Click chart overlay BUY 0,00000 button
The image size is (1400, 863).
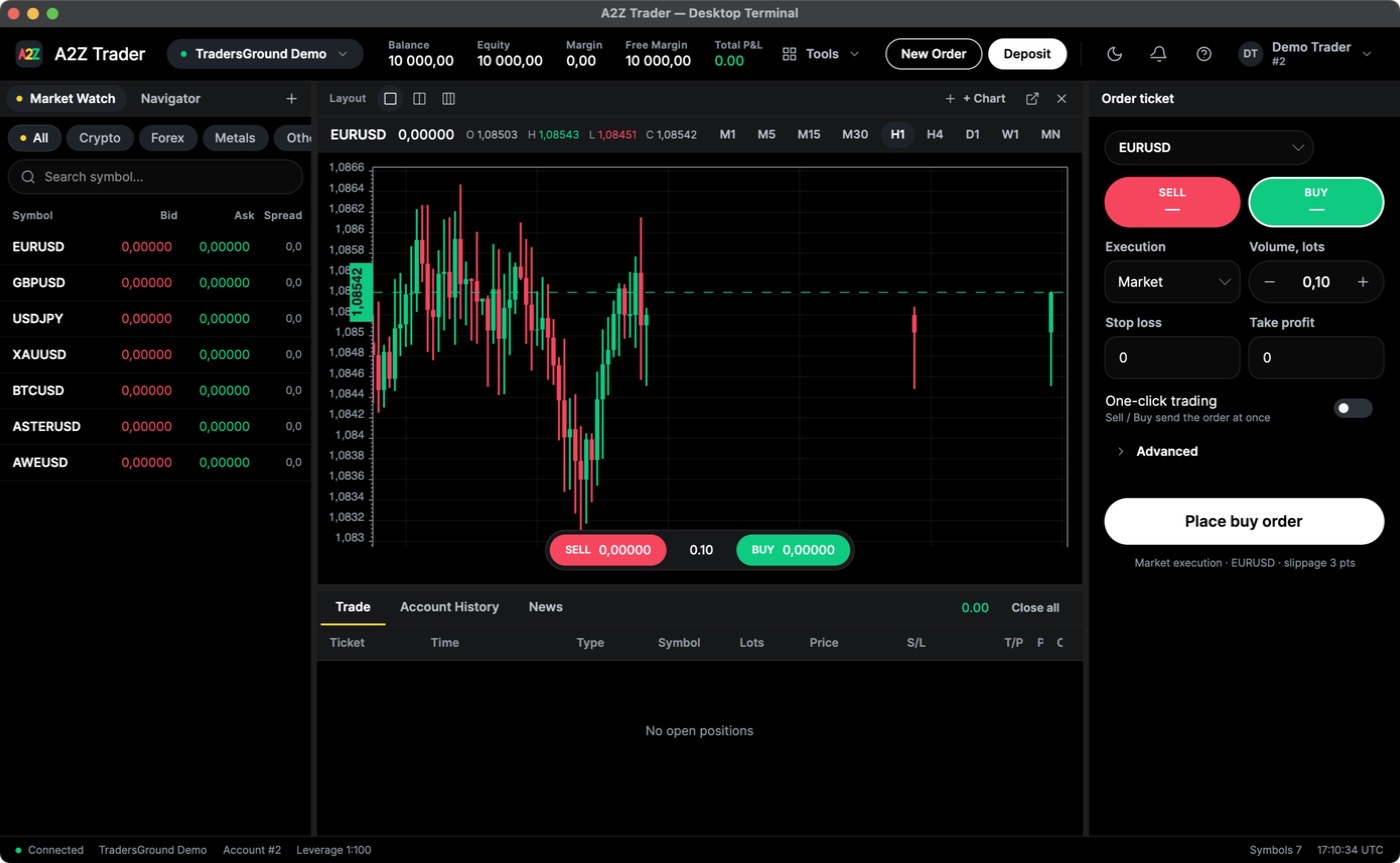pos(793,550)
